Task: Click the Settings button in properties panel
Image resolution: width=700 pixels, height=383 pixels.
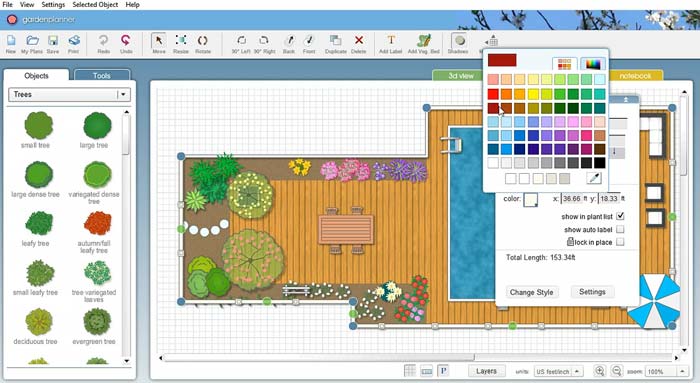Action: [592, 291]
